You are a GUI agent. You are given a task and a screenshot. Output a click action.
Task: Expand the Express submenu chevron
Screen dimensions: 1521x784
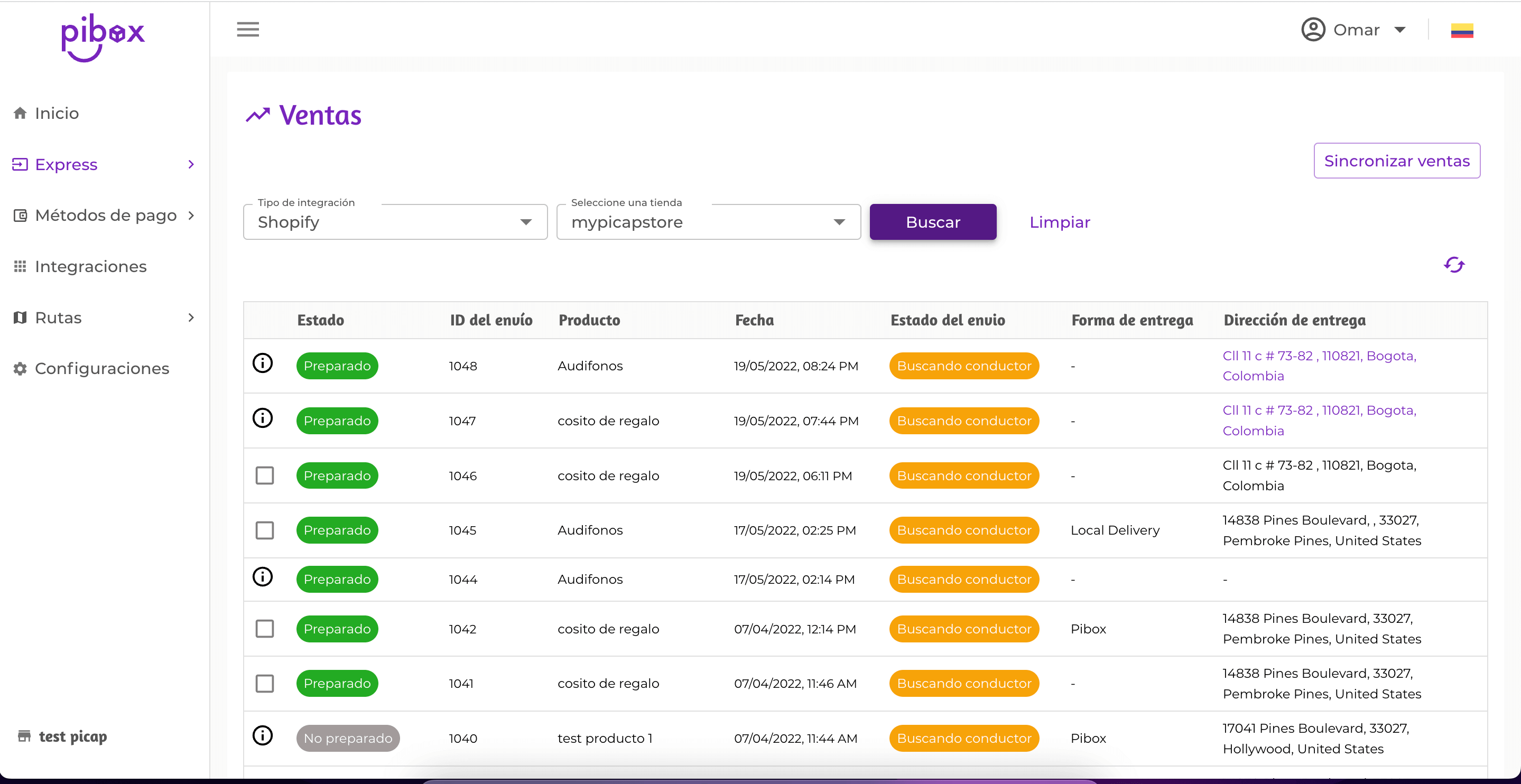tap(191, 164)
